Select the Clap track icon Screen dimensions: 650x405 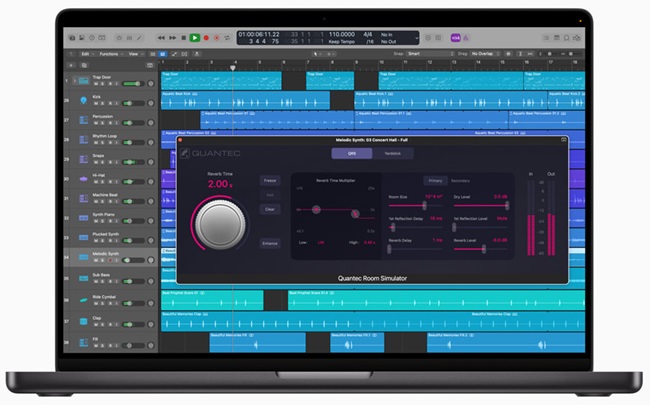(x=86, y=321)
